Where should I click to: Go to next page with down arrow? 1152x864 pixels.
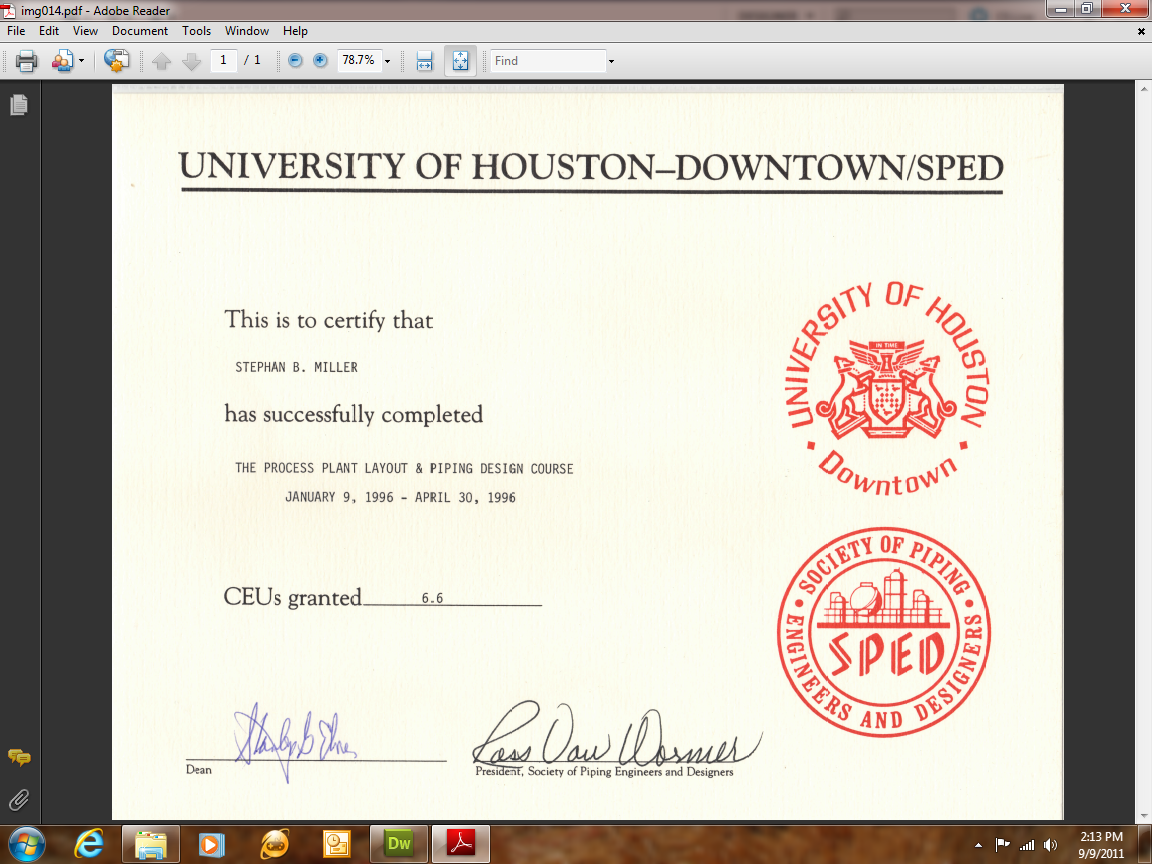191,61
